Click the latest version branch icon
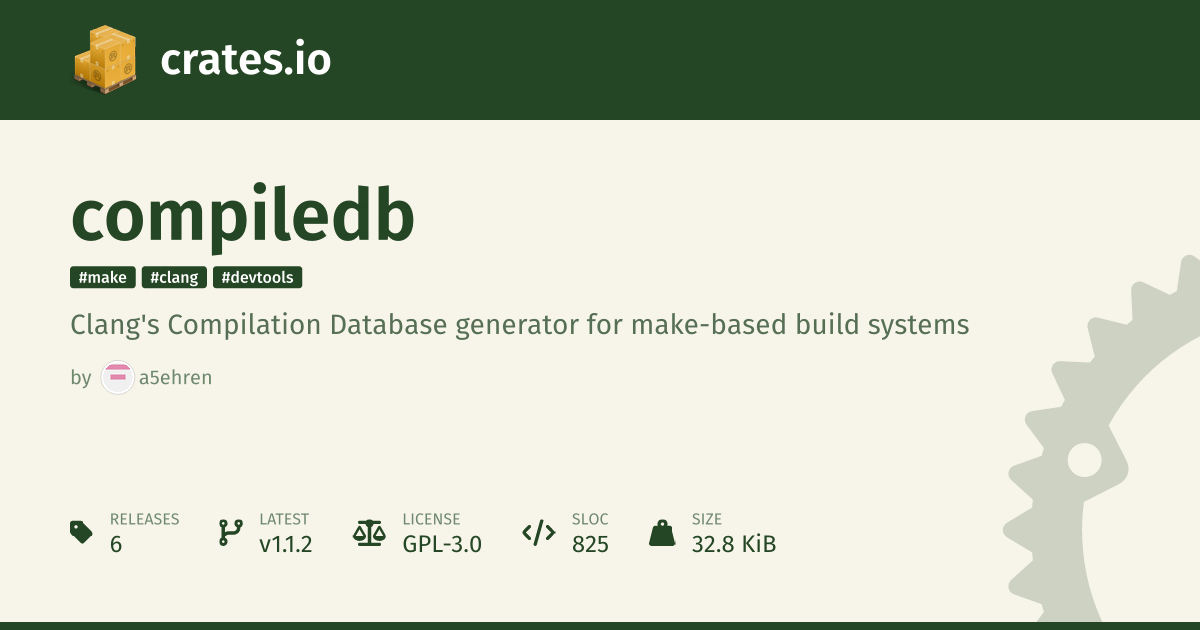Viewport: 1200px width, 630px height. point(231,532)
